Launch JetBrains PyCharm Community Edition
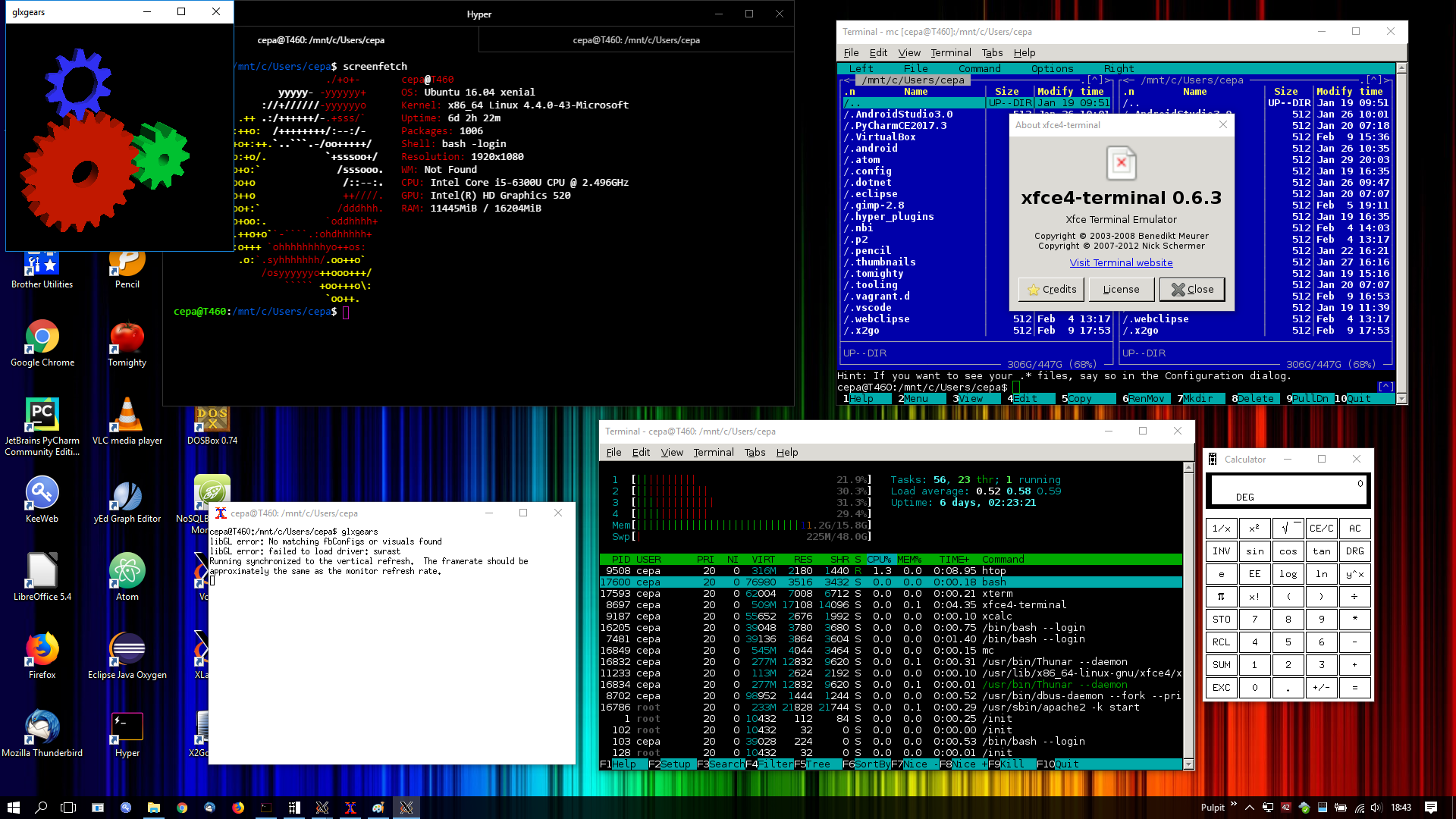The width and height of the screenshot is (1456, 819). click(42, 415)
